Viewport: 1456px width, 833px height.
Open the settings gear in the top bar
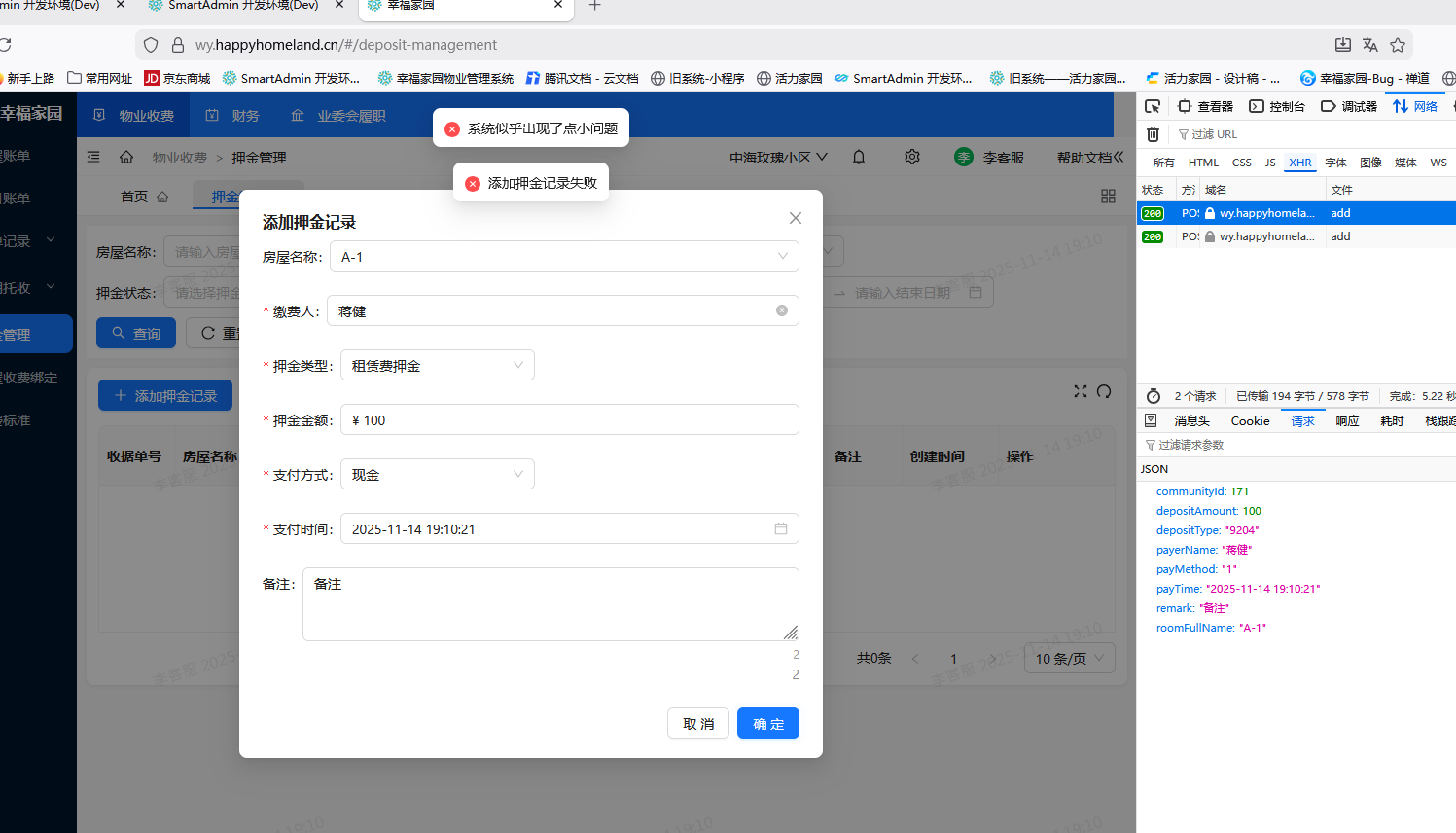coord(911,157)
